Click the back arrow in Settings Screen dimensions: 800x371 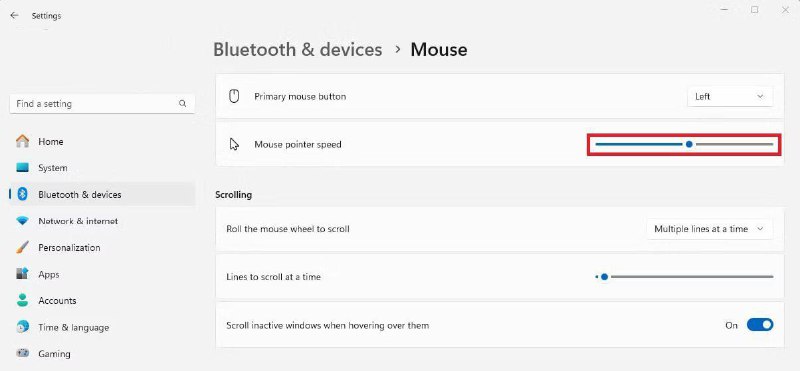pyautogui.click(x=14, y=16)
